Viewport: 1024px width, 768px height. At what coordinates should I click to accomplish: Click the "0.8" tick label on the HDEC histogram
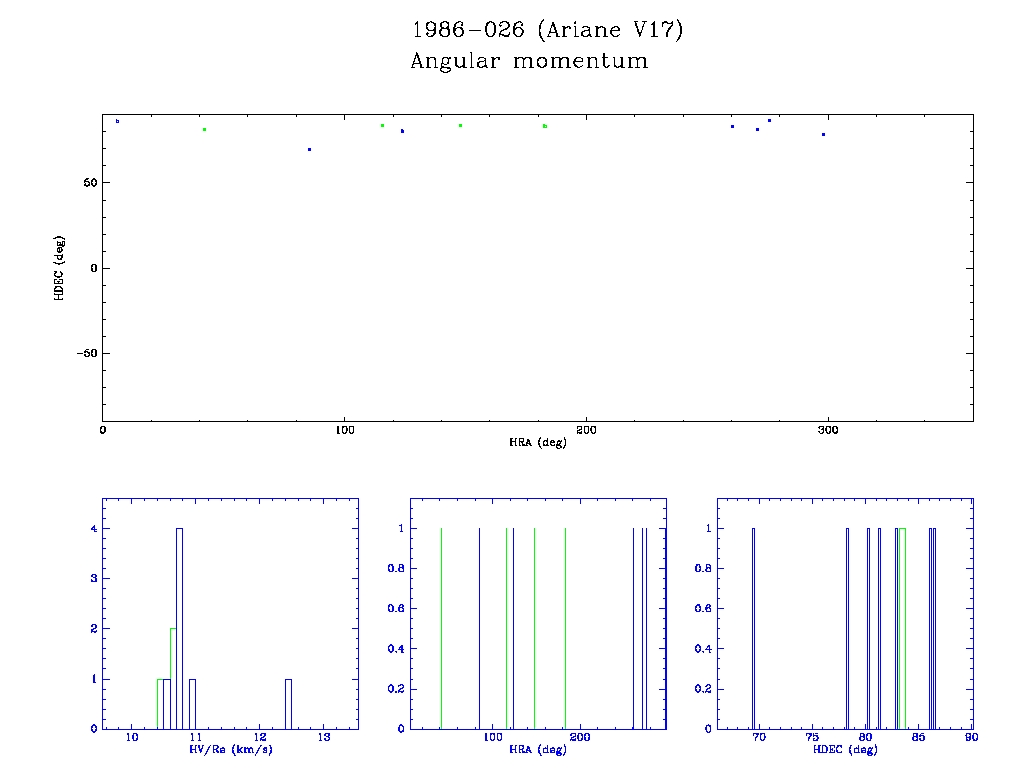click(703, 569)
